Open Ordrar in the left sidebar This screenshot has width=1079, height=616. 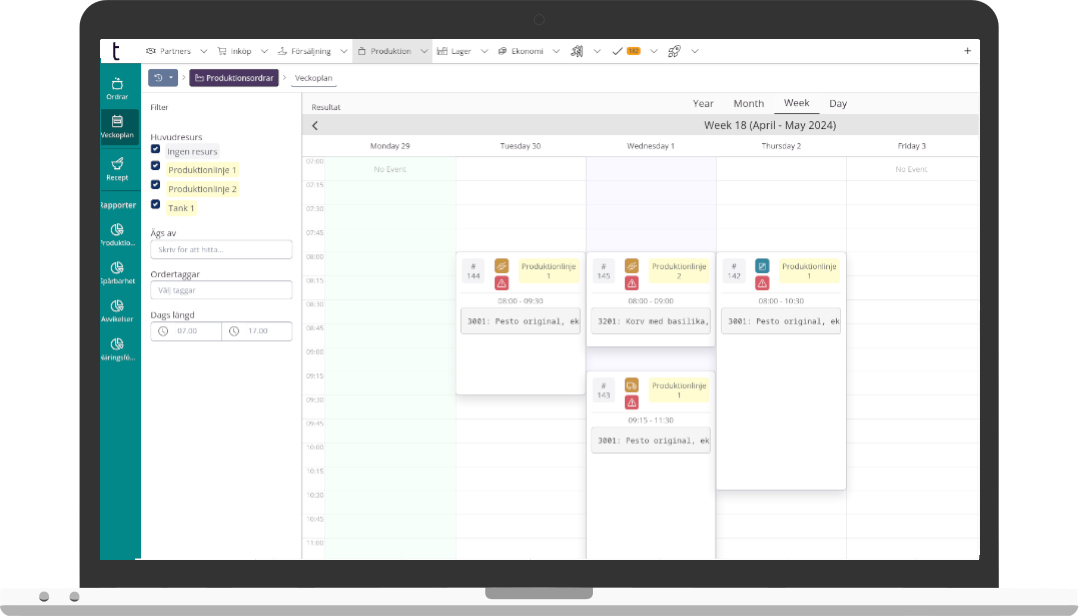coord(118,88)
